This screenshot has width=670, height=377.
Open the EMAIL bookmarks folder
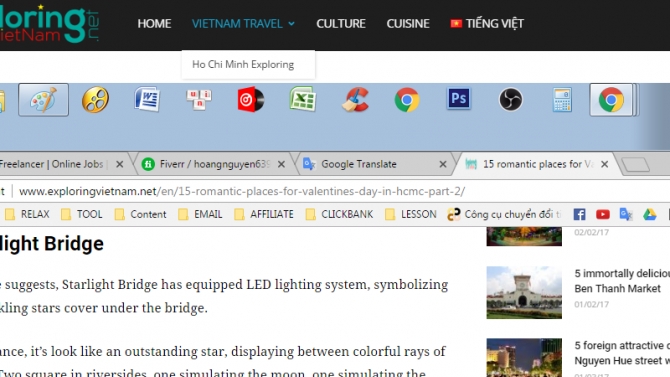click(200, 214)
